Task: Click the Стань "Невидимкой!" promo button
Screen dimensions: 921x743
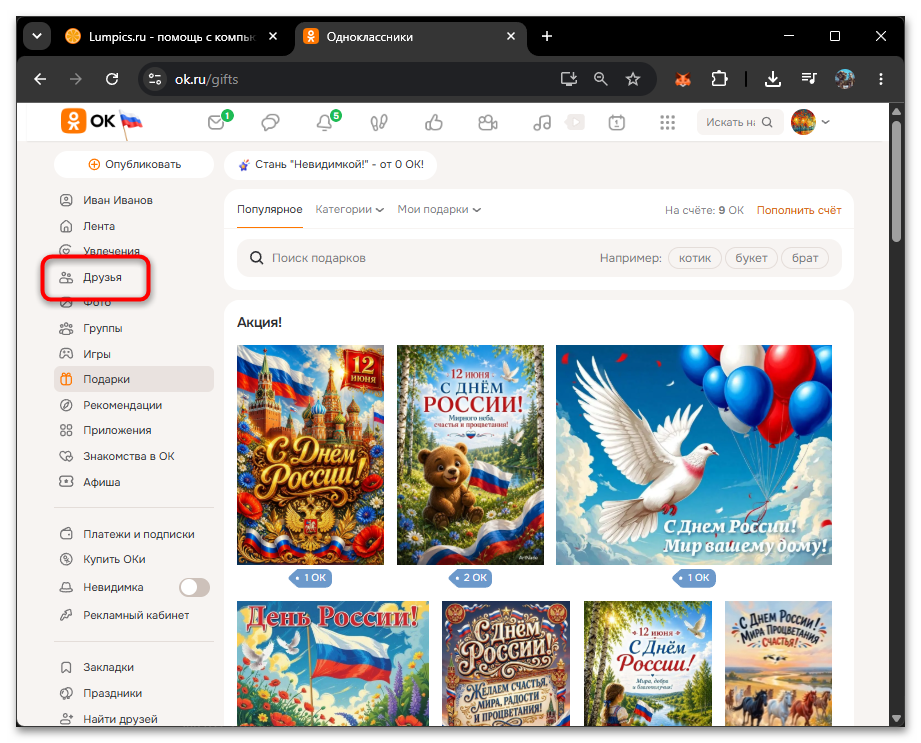Action: click(x=331, y=164)
